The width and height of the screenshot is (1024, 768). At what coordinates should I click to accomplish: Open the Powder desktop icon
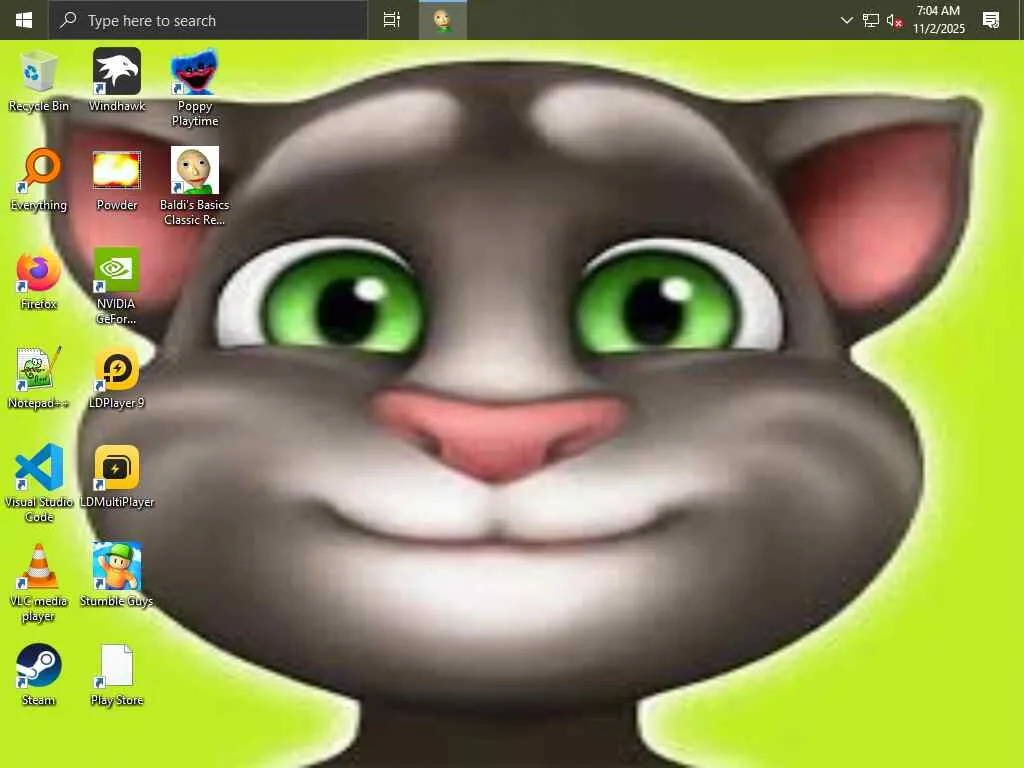coord(116,180)
